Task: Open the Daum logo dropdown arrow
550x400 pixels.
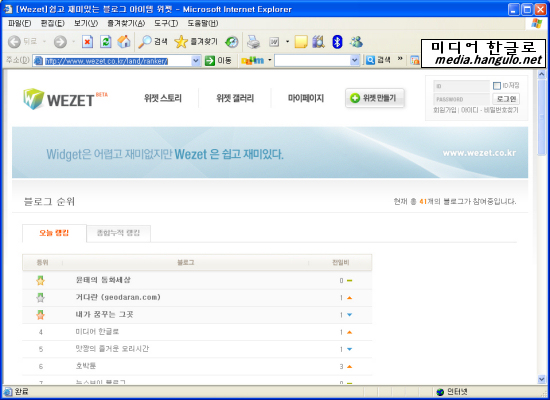Action: tap(269, 60)
